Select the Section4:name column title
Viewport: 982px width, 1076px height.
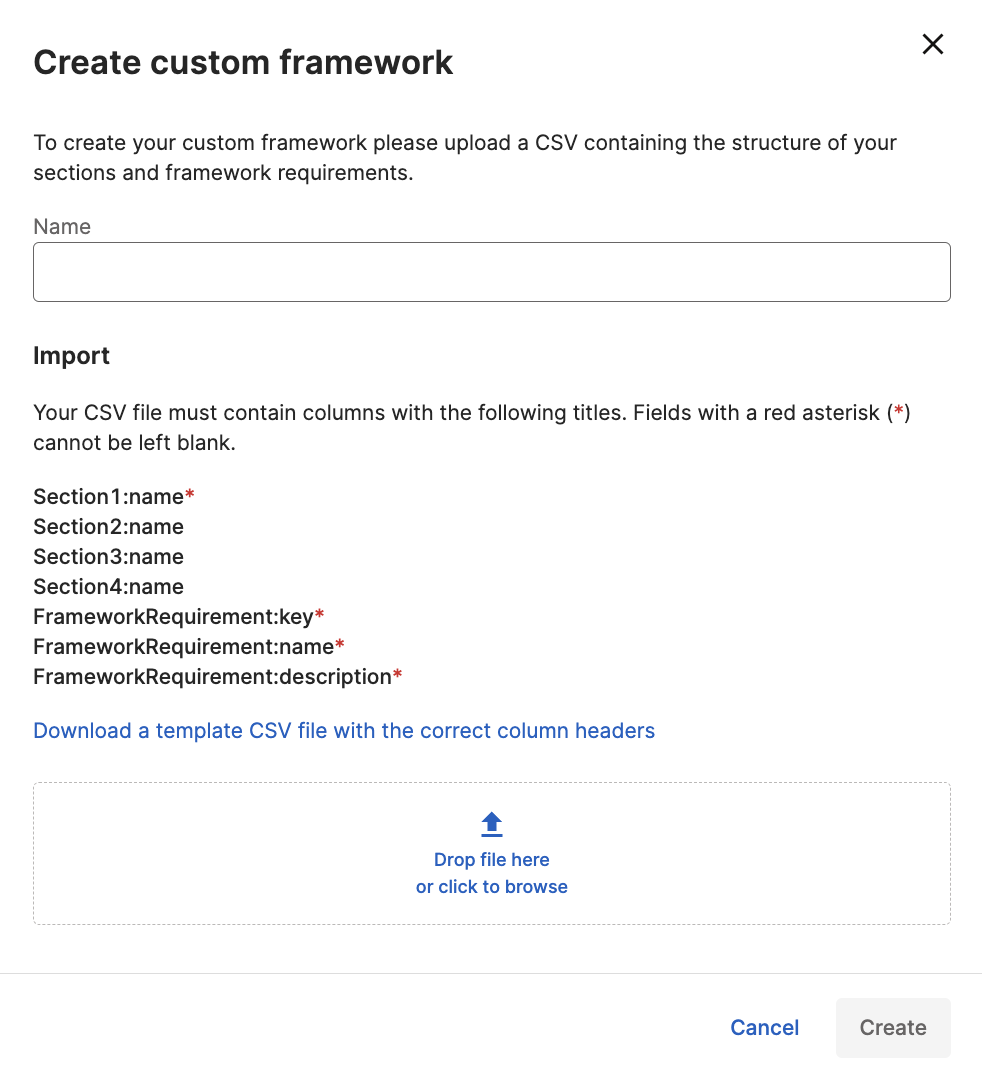(x=108, y=587)
